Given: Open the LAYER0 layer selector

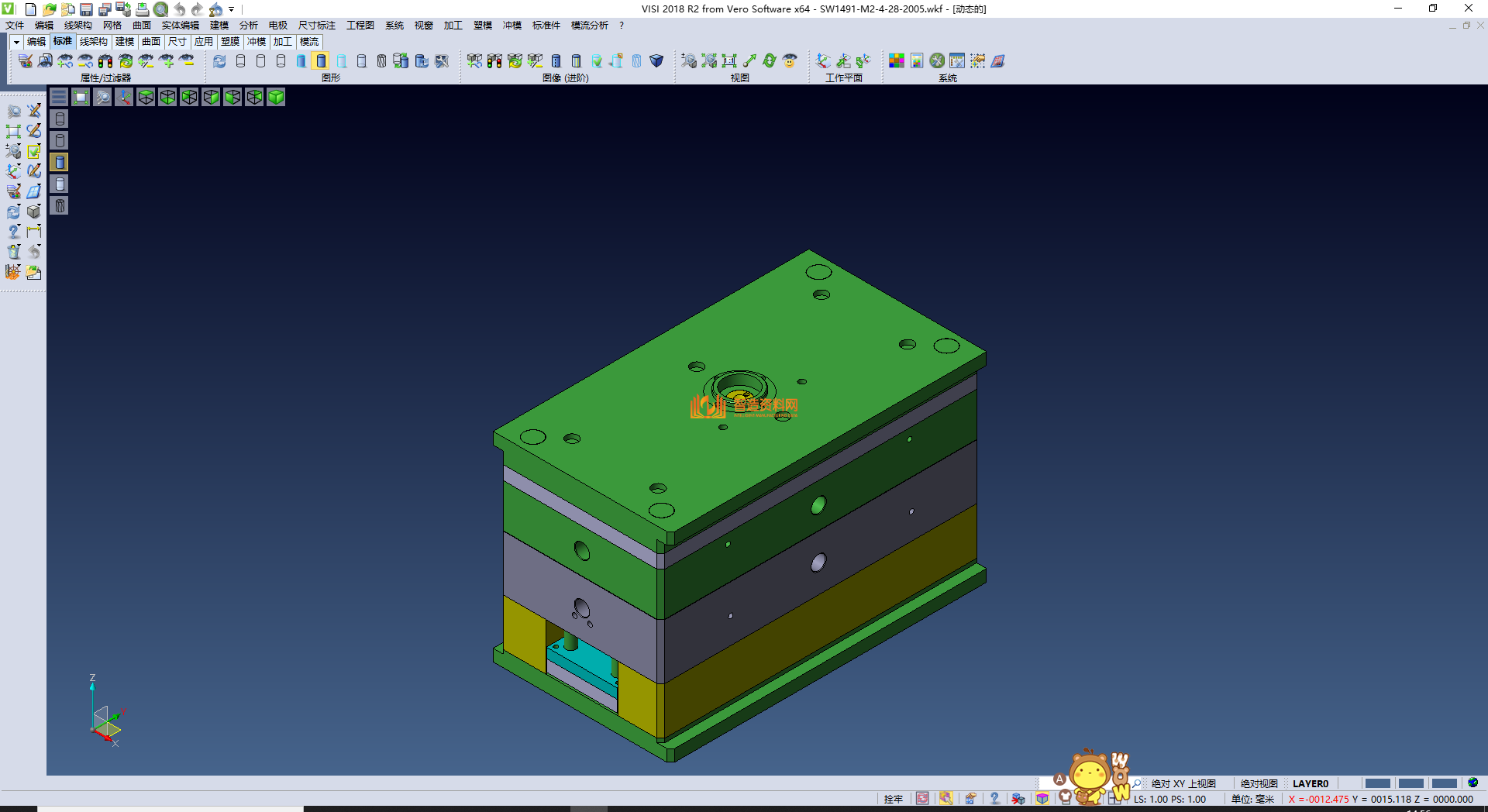Looking at the screenshot, I should (x=1310, y=783).
